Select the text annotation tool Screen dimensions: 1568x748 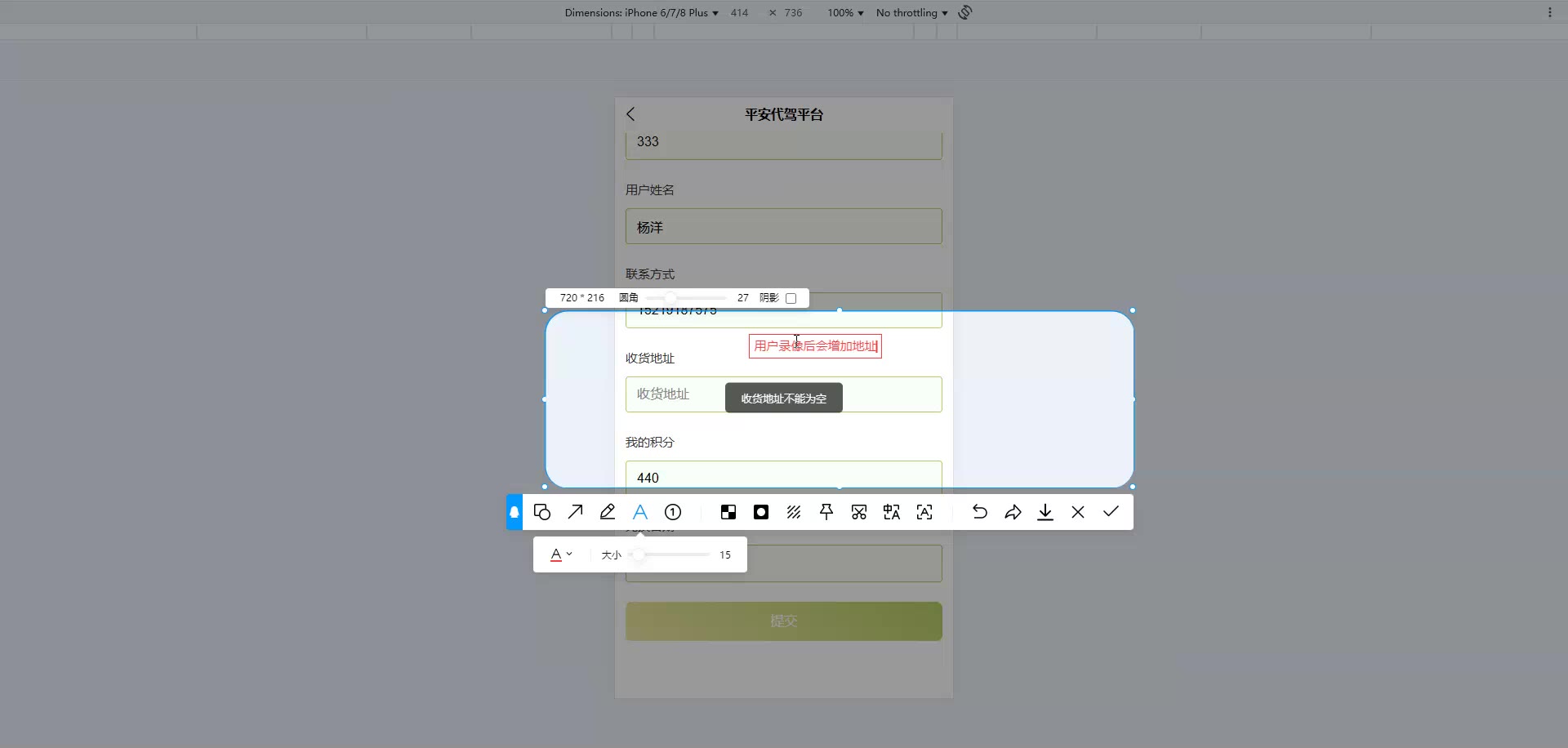pyautogui.click(x=640, y=512)
